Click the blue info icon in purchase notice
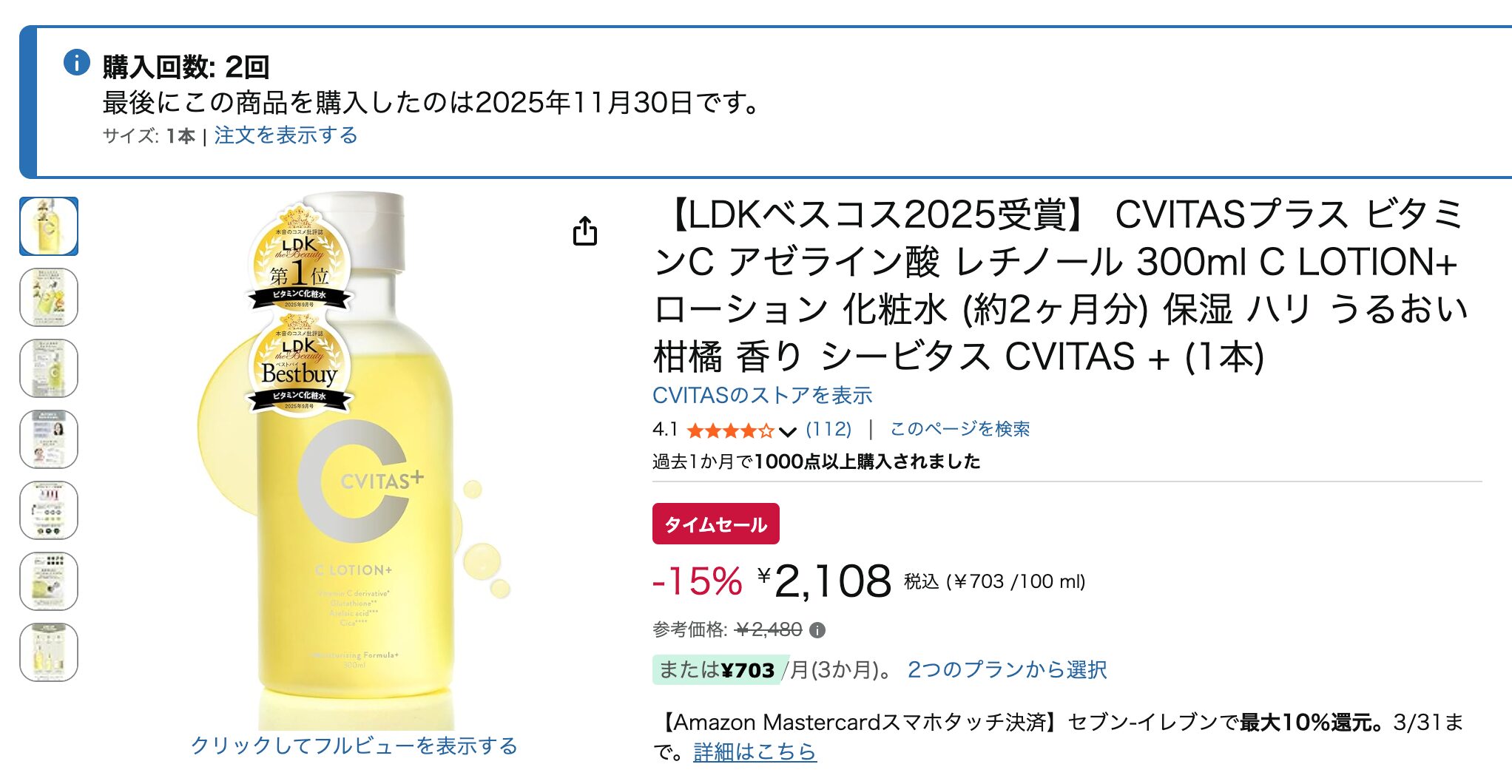Viewport: 1512px width, 784px height. click(77, 62)
